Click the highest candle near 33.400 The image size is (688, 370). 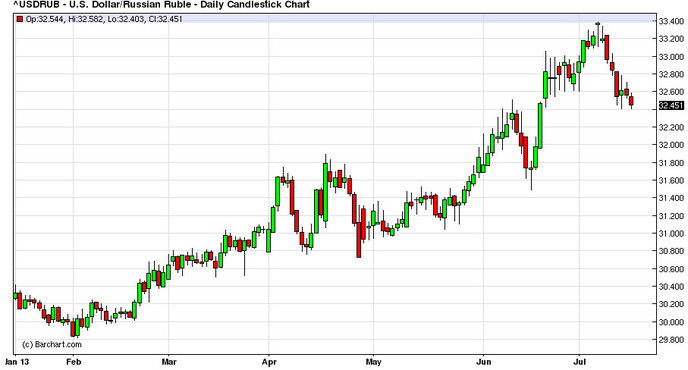(598, 24)
